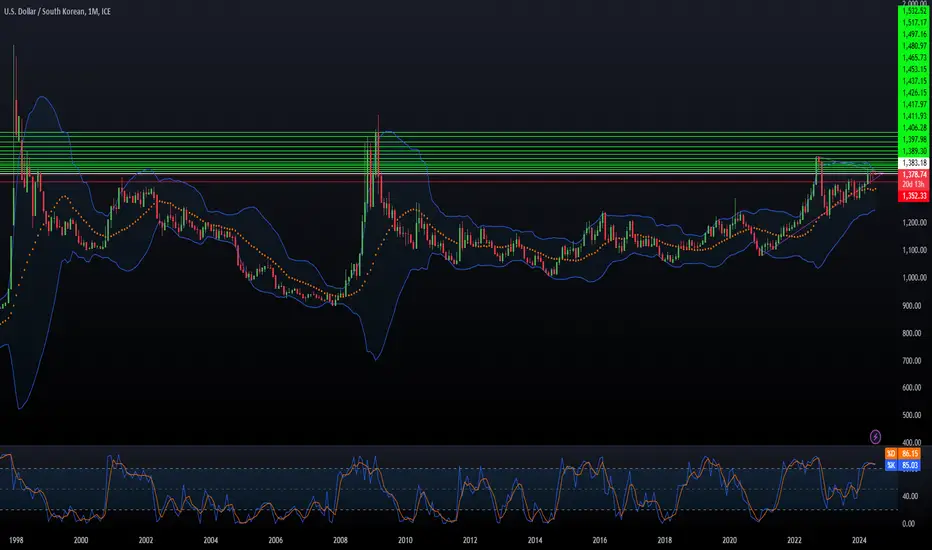Click the 0.00 stochastic axis label
The width and height of the screenshot is (932, 550).
click(x=908, y=524)
